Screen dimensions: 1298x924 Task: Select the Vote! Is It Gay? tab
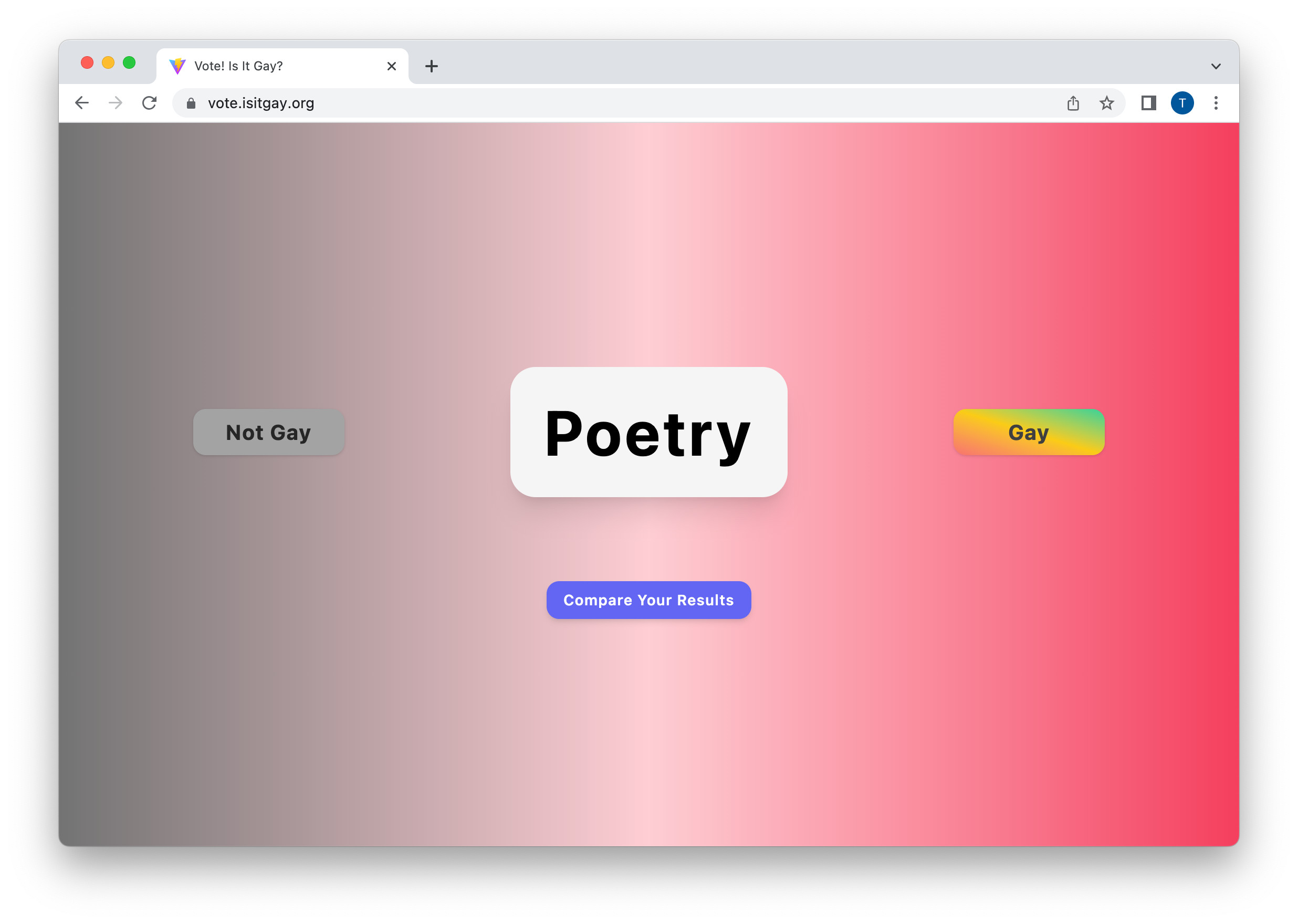point(273,67)
